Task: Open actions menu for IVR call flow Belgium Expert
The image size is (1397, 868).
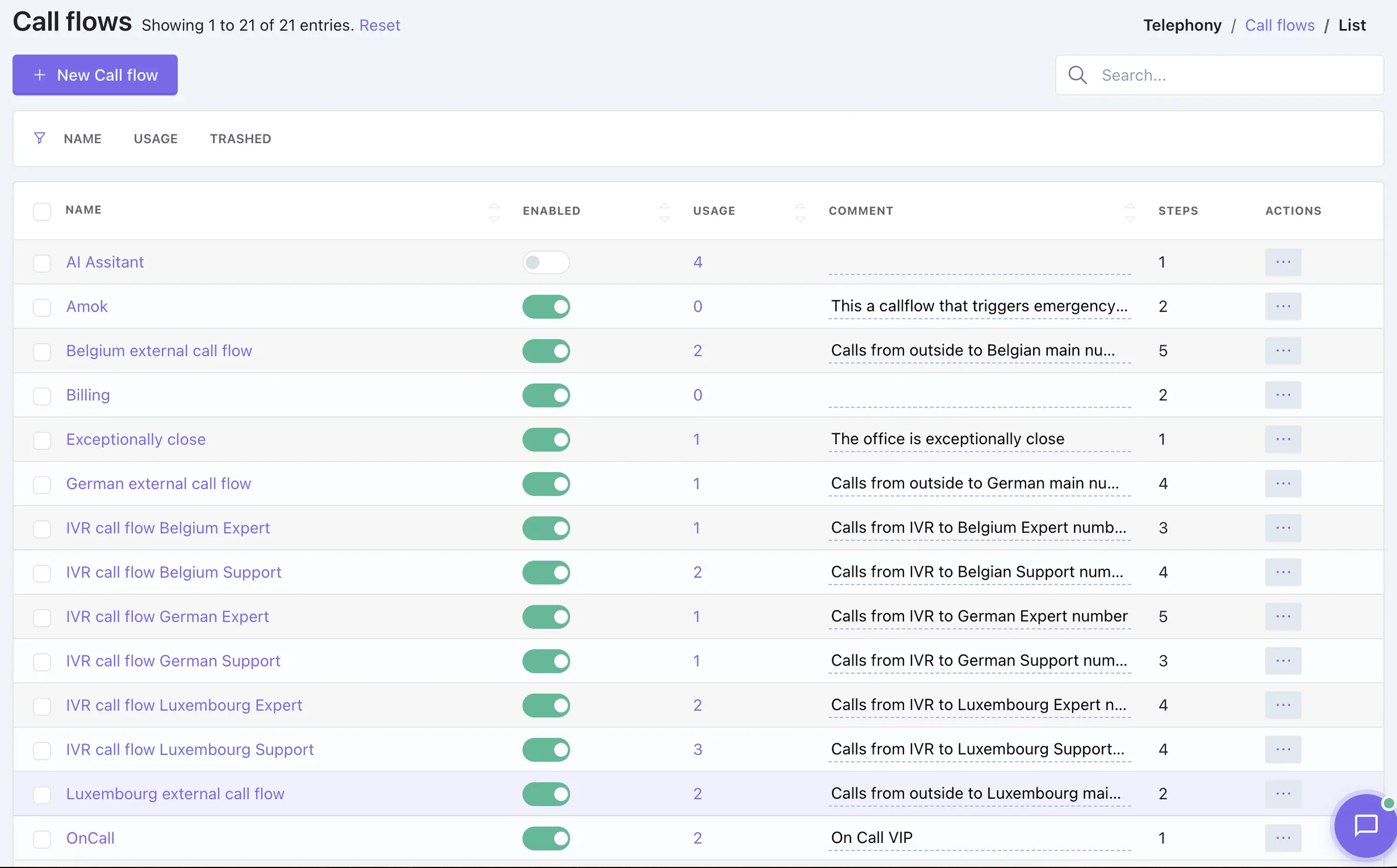Action: [x=1283, y=527]
